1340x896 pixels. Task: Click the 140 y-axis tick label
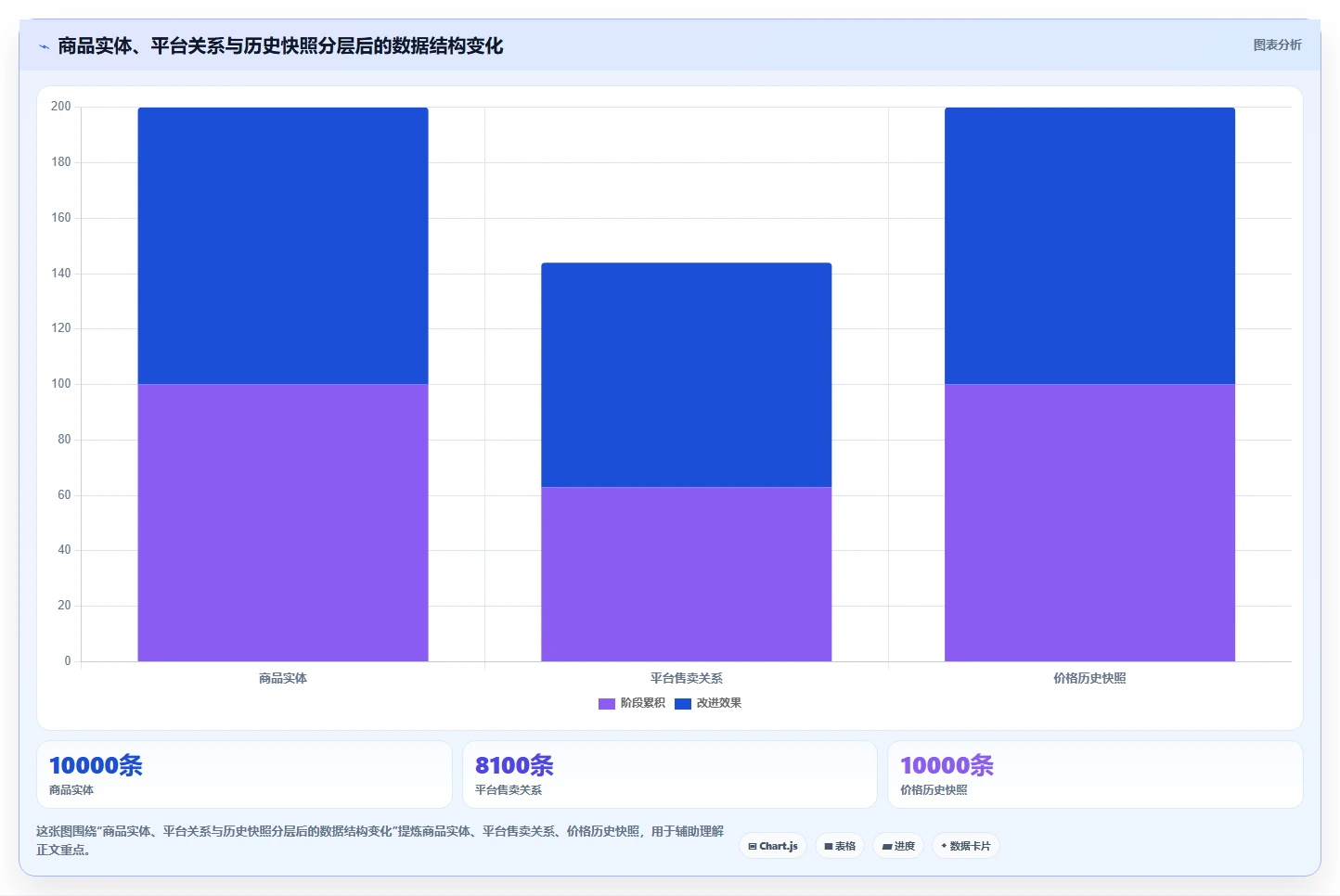point(61,274)
